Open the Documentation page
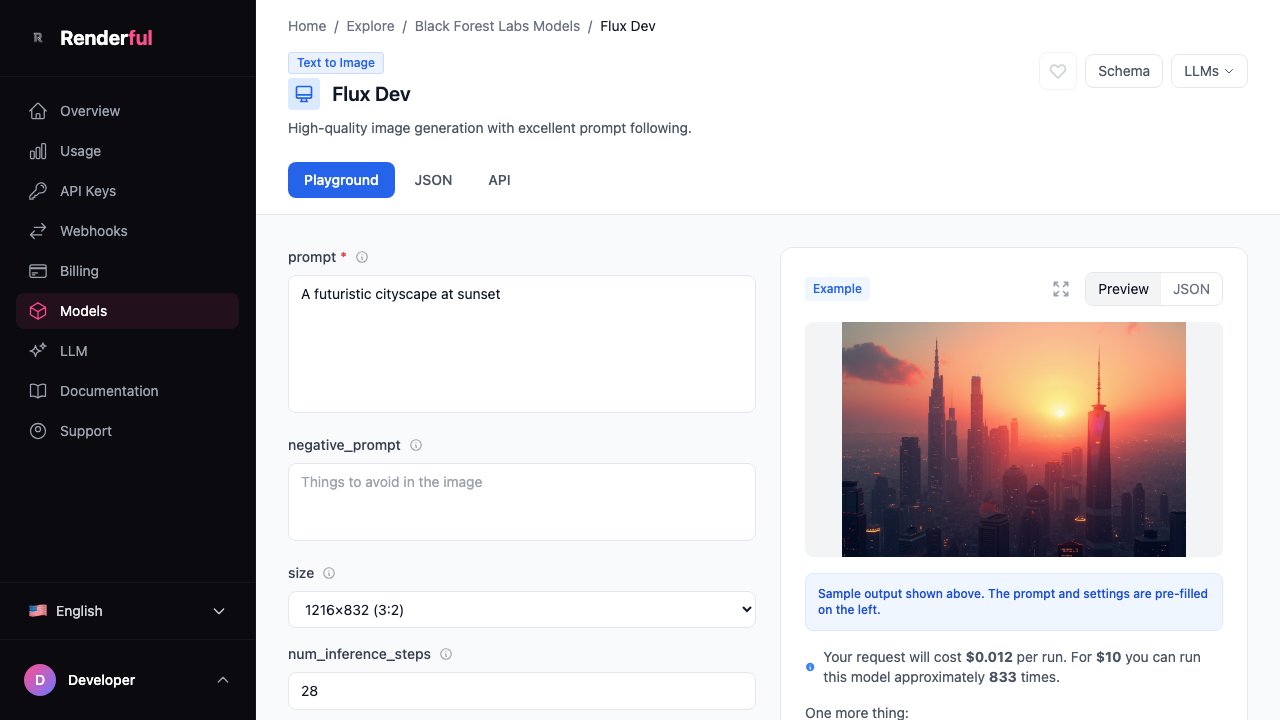Screen dimensions: 1280x720 [109, 391]
